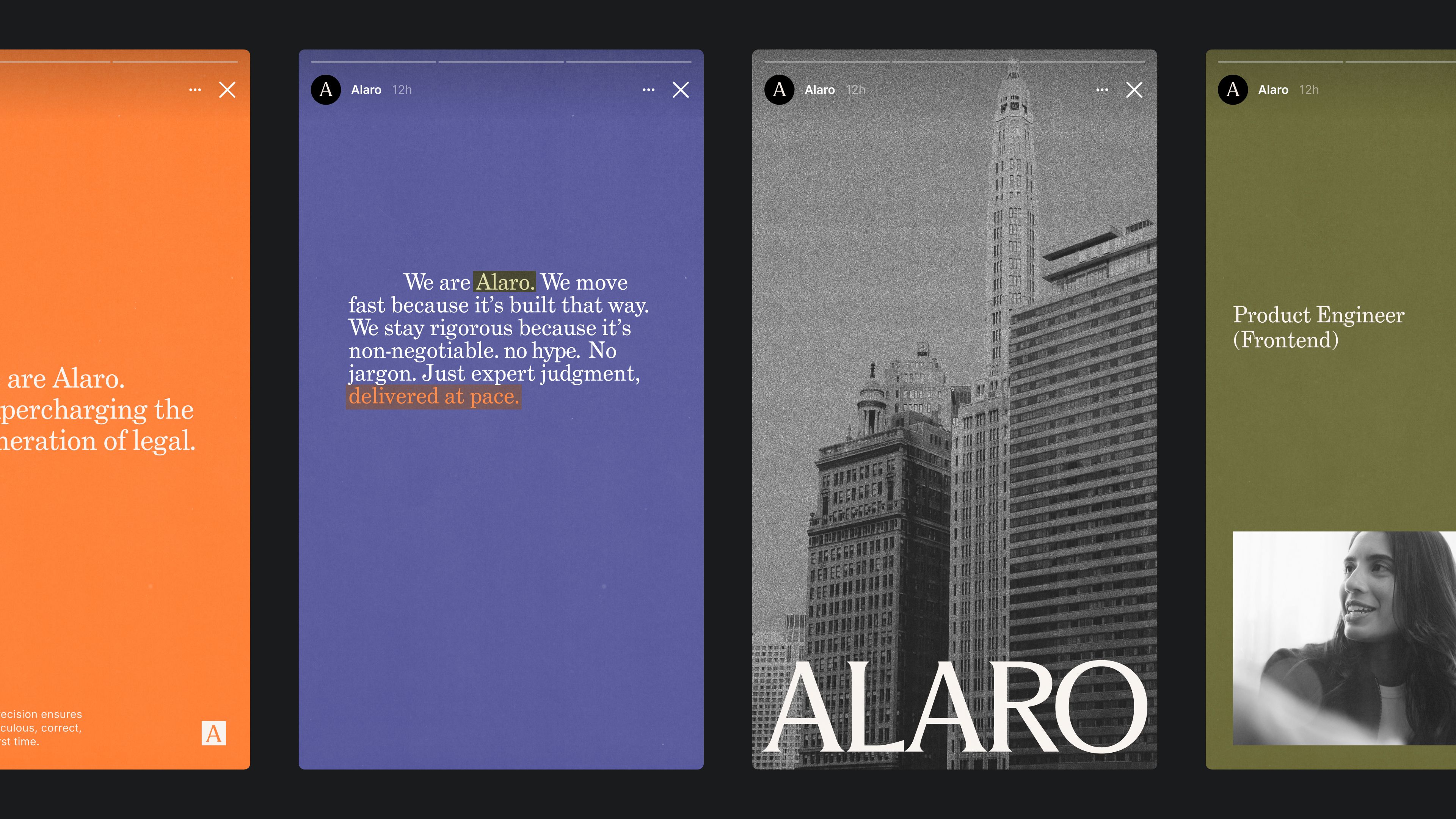Click the orange highlighted "delivered at pace." text

(x=433, y=397)
